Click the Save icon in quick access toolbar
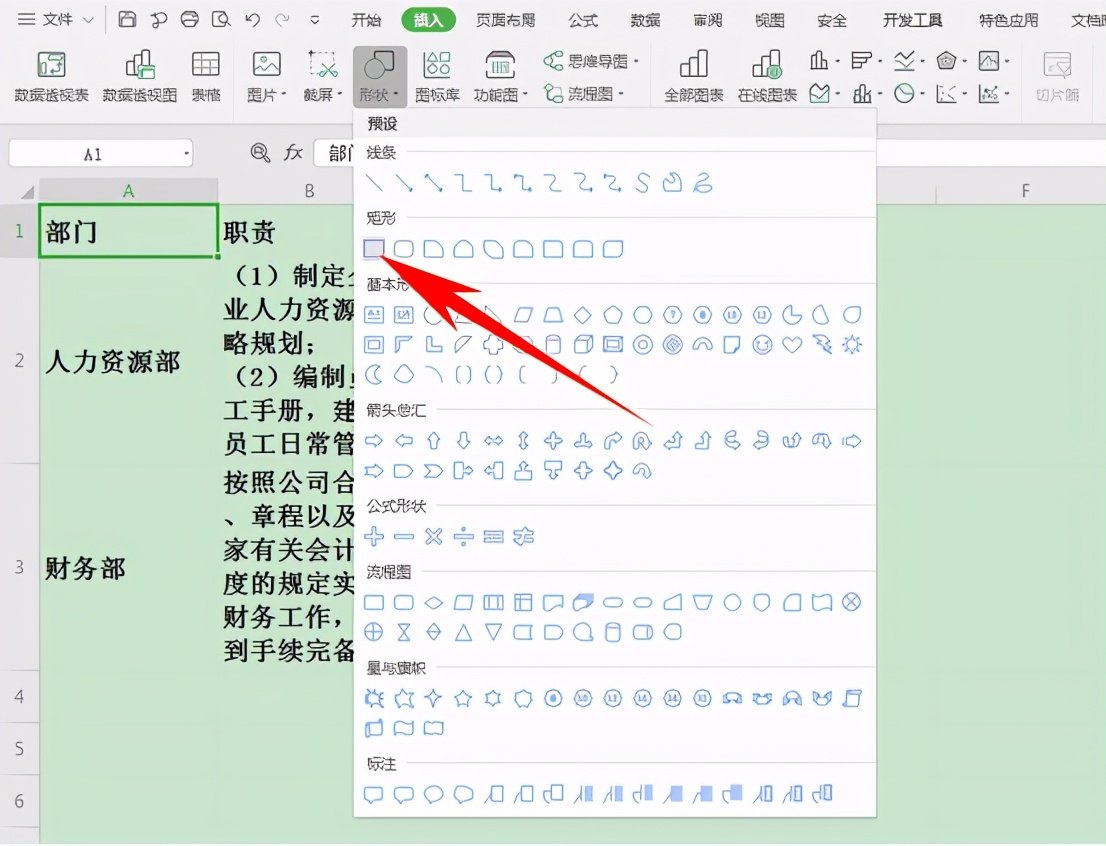 click(127, 19)
